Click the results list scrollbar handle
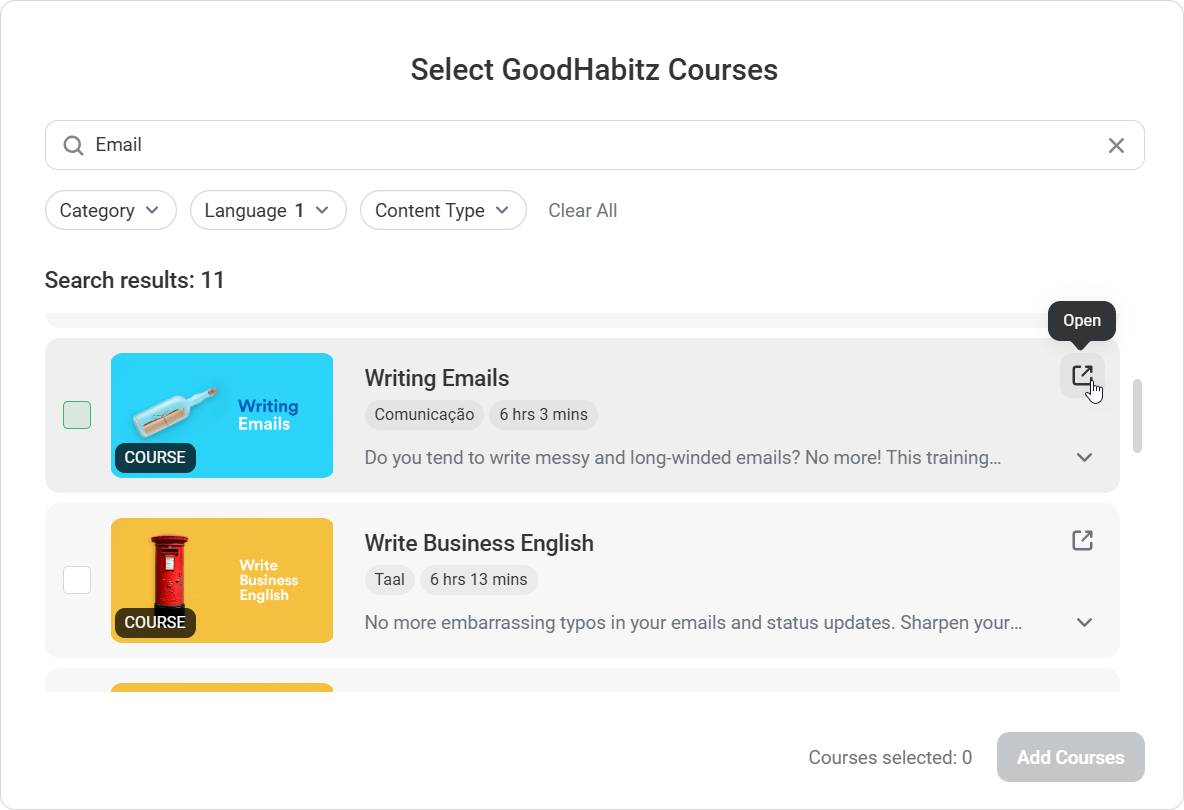 (x=1137, y=416)
